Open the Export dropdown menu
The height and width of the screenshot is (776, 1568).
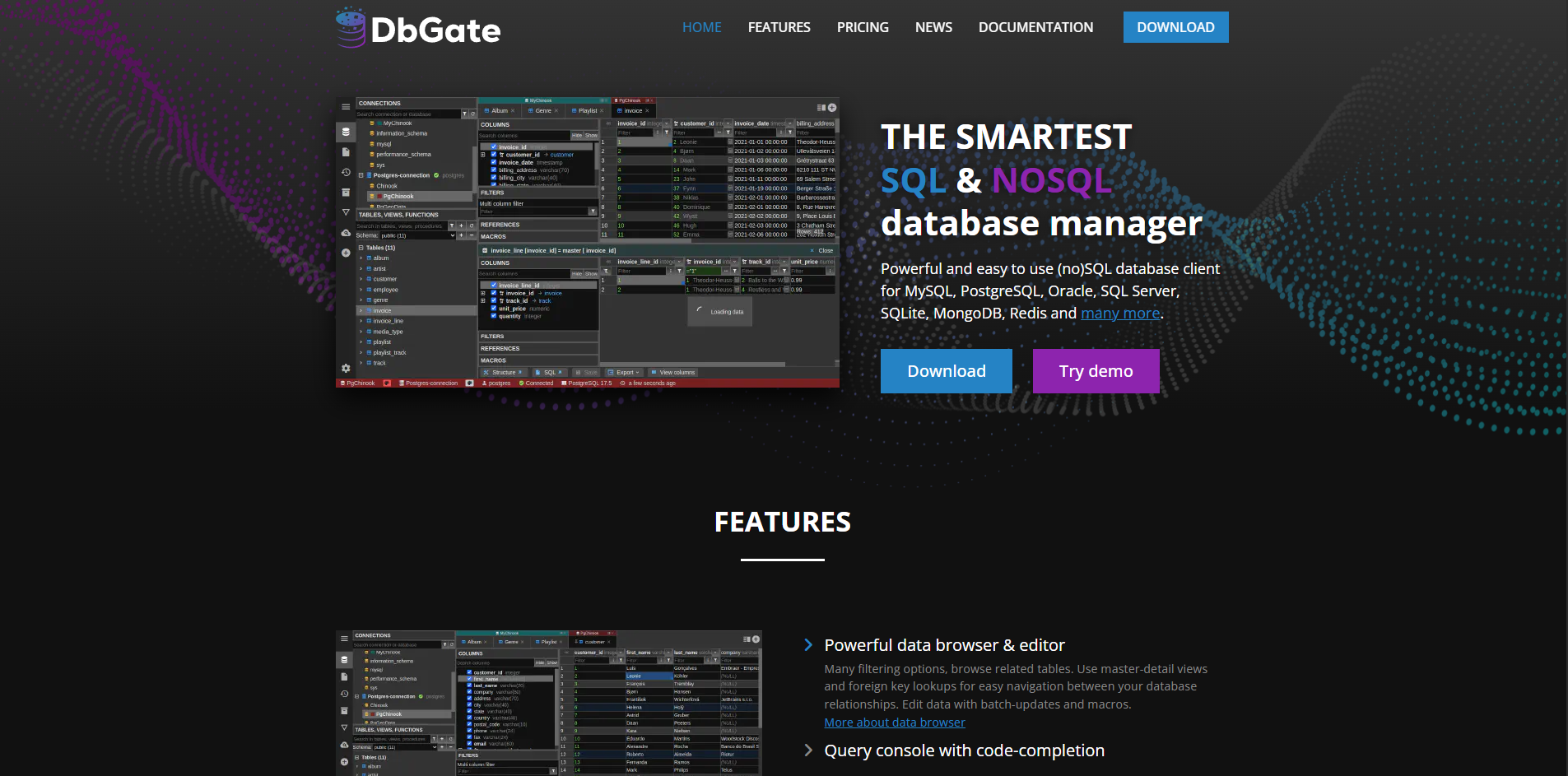(x=624, y=372)
